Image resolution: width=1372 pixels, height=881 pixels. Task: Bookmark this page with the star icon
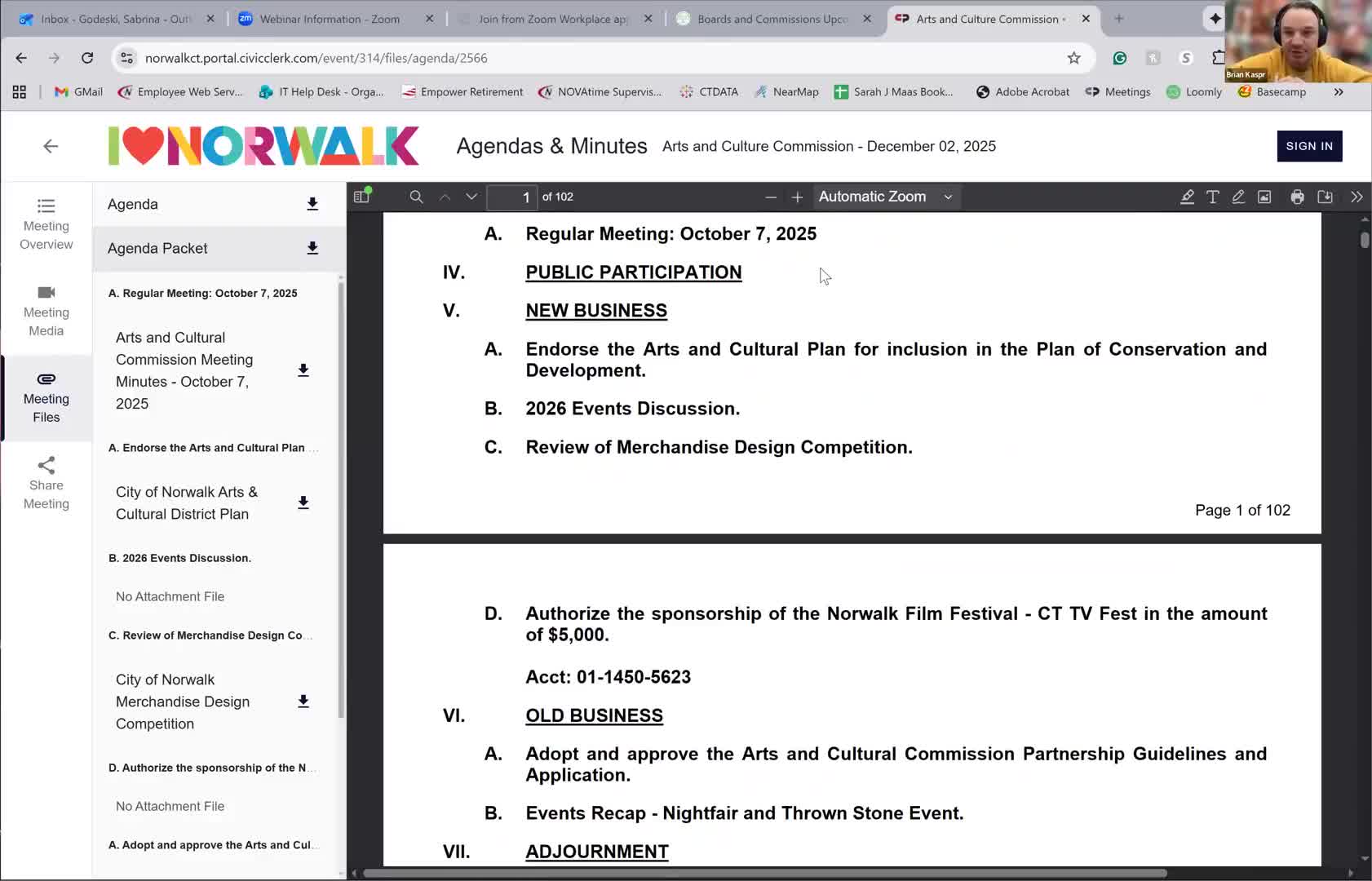(1073, 58)
